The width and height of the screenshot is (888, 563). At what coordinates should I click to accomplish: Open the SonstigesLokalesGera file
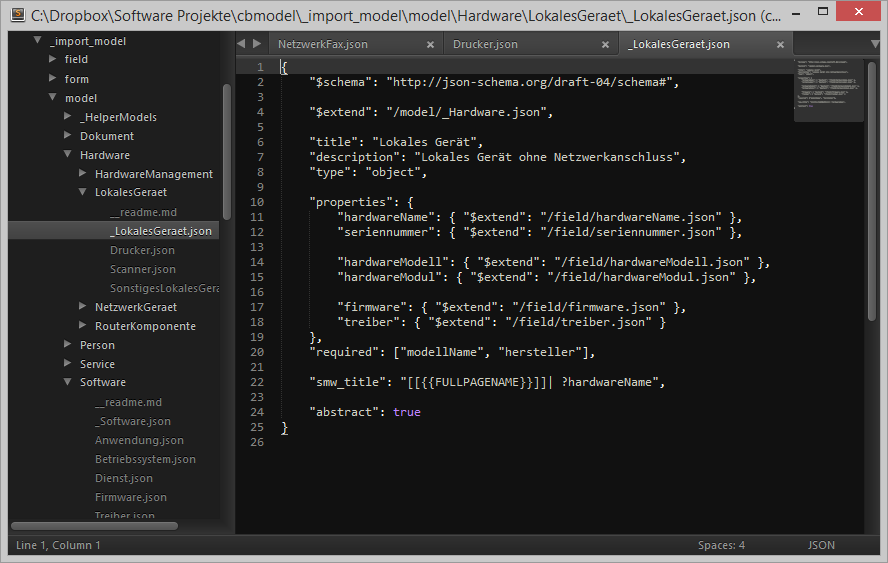pos(164,288)
